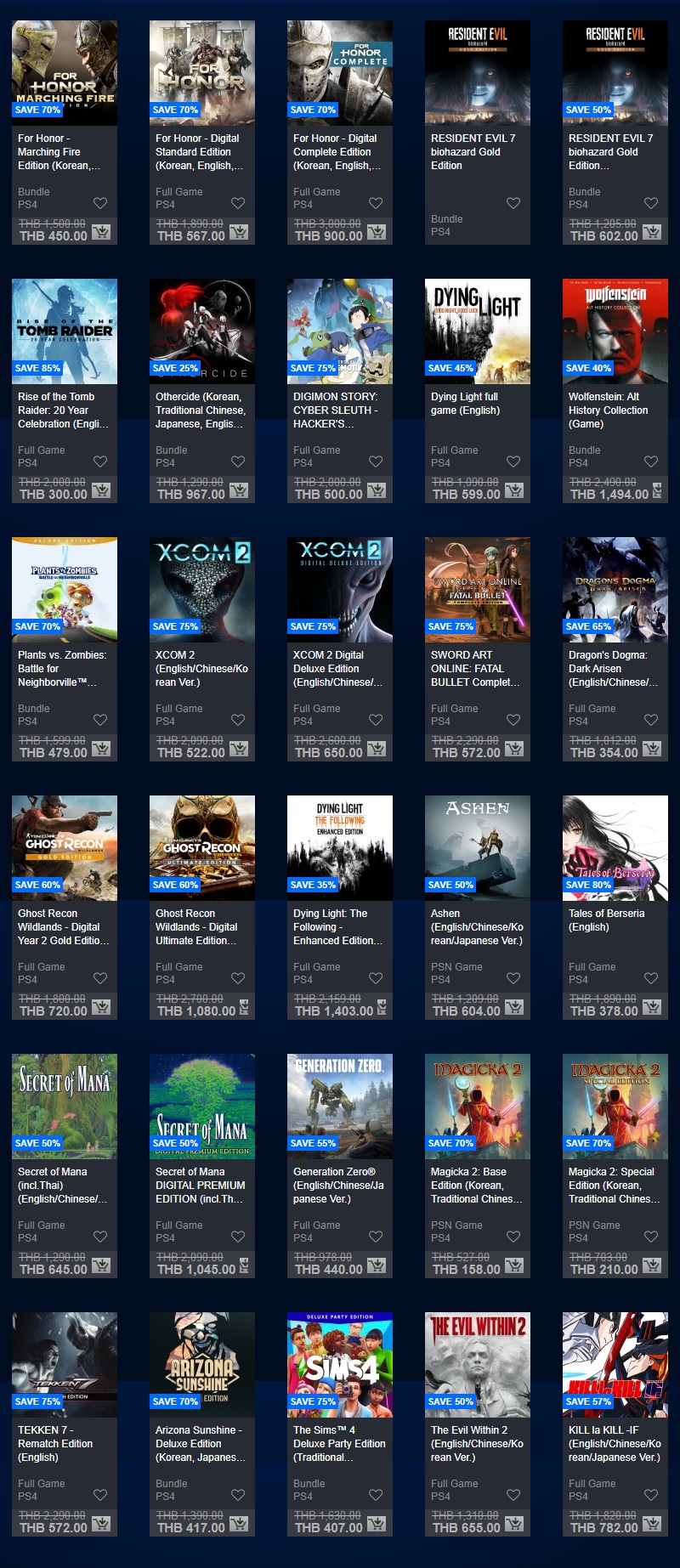Add XCOM 2 Digital Deluxe Edition to cart
The width and height of the screenshot is (680, 1568).
pyautogui.click(x=377, y=749)
